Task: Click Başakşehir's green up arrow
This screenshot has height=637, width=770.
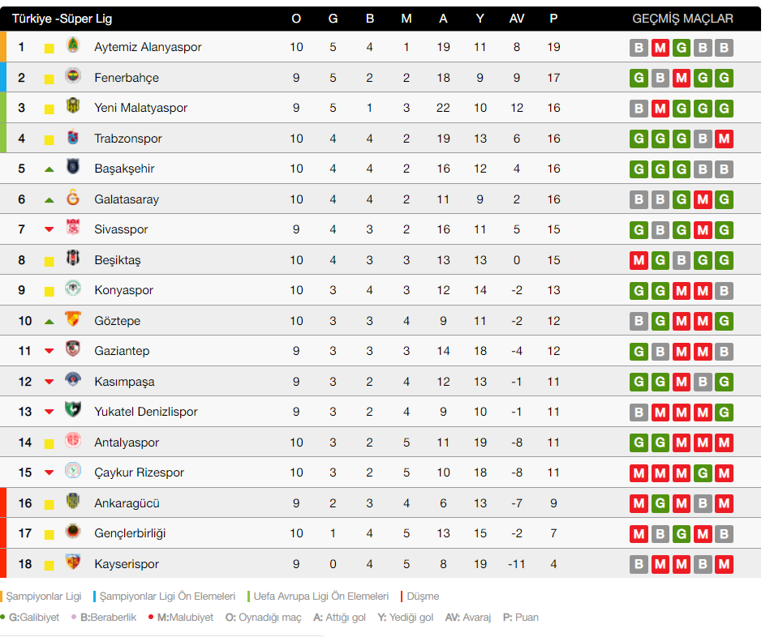Action: coord(49,169)
